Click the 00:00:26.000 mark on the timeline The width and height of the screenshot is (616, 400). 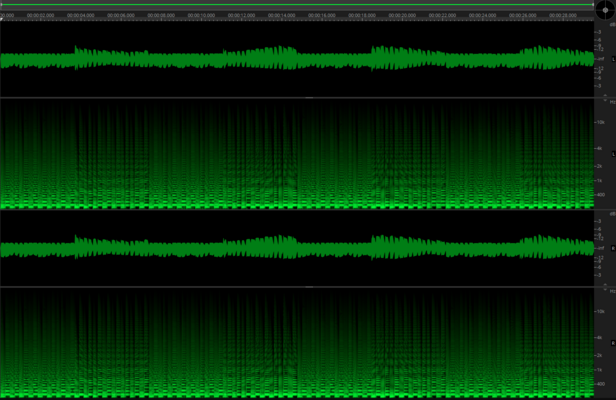522,15
